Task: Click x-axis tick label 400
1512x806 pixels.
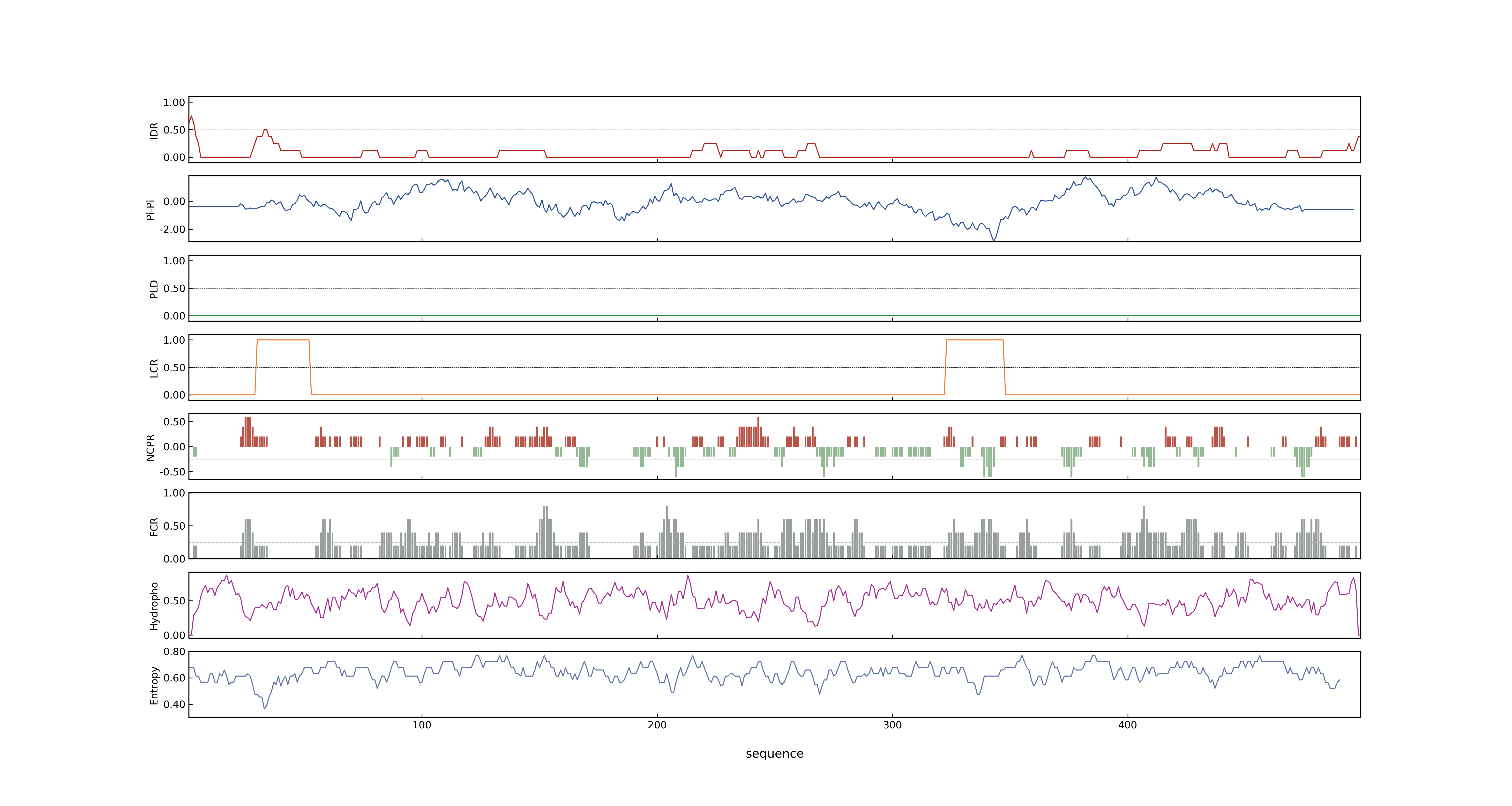Action: [1128, 725]
